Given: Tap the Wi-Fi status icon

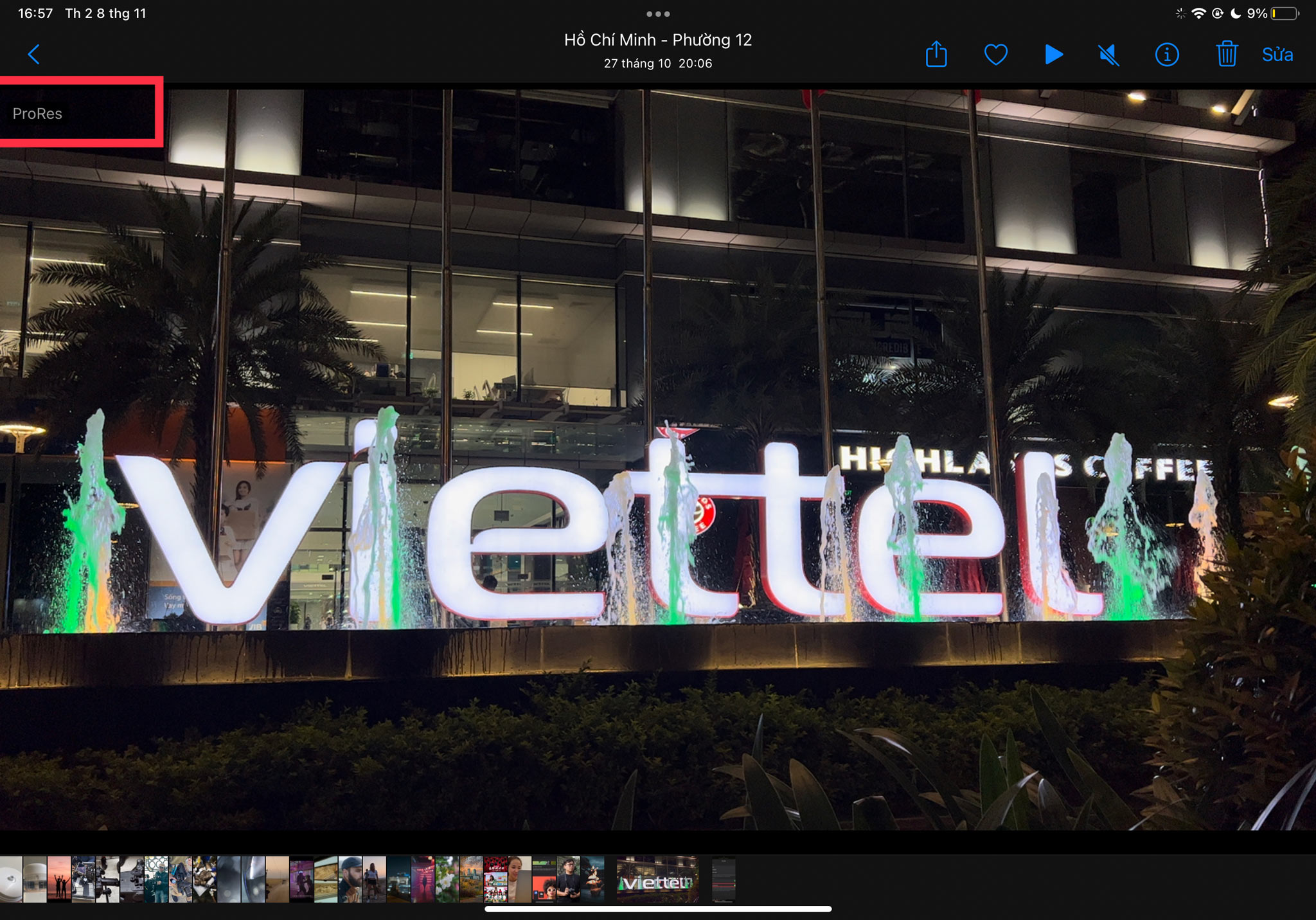Looking at the screenshot, I should (1198, 14).
